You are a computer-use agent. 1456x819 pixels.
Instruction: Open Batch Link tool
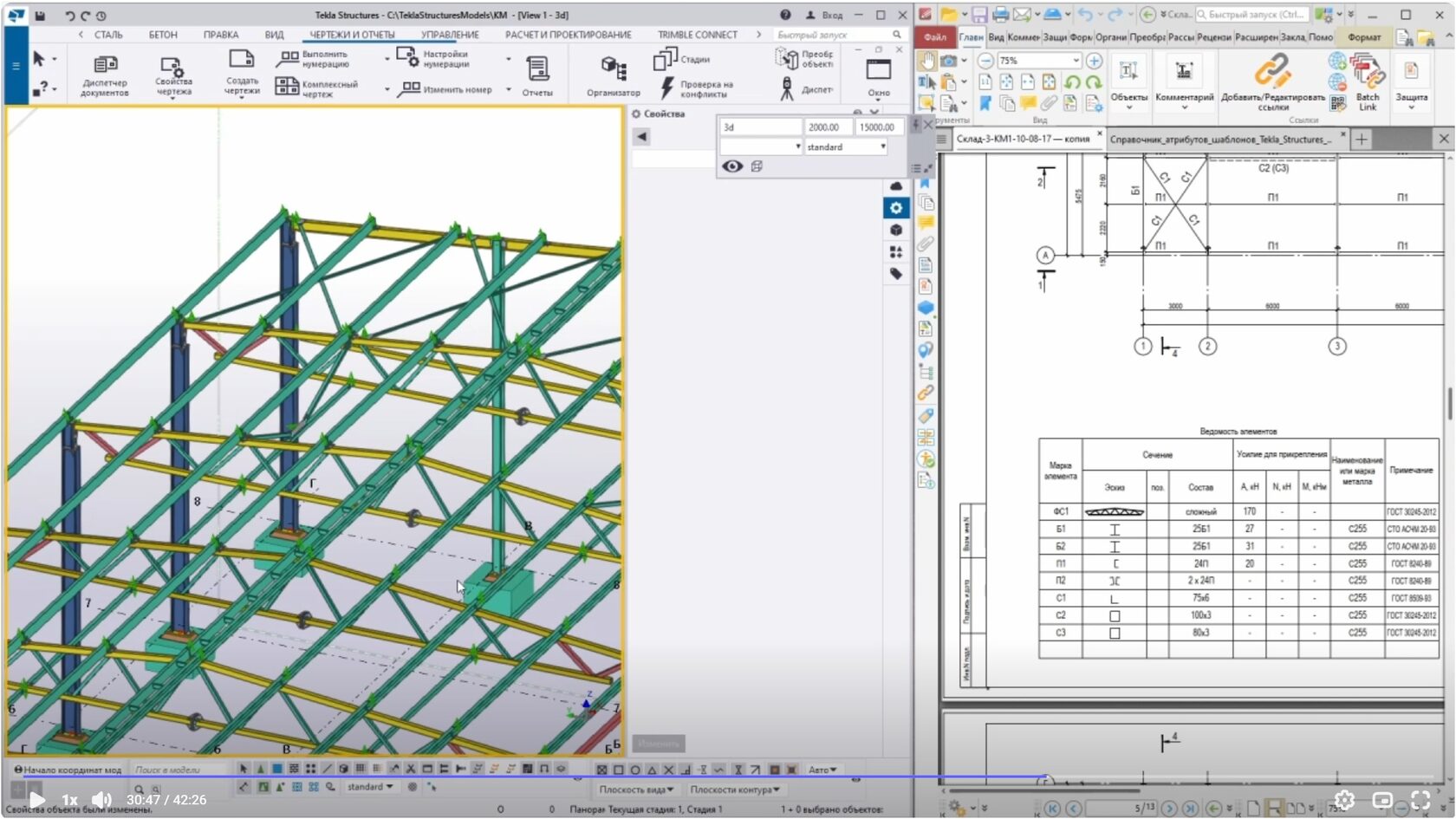tap(1368, 81)
